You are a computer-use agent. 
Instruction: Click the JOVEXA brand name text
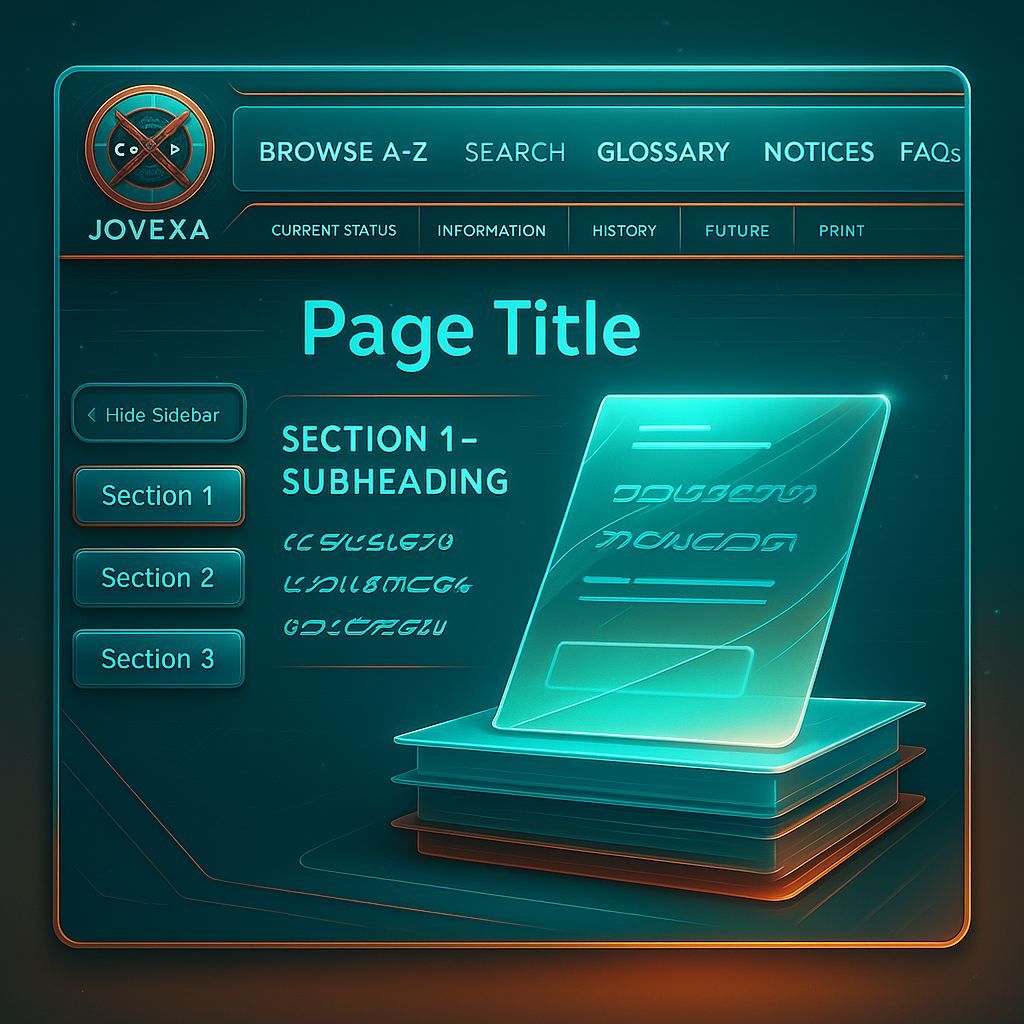coord(149,229)
